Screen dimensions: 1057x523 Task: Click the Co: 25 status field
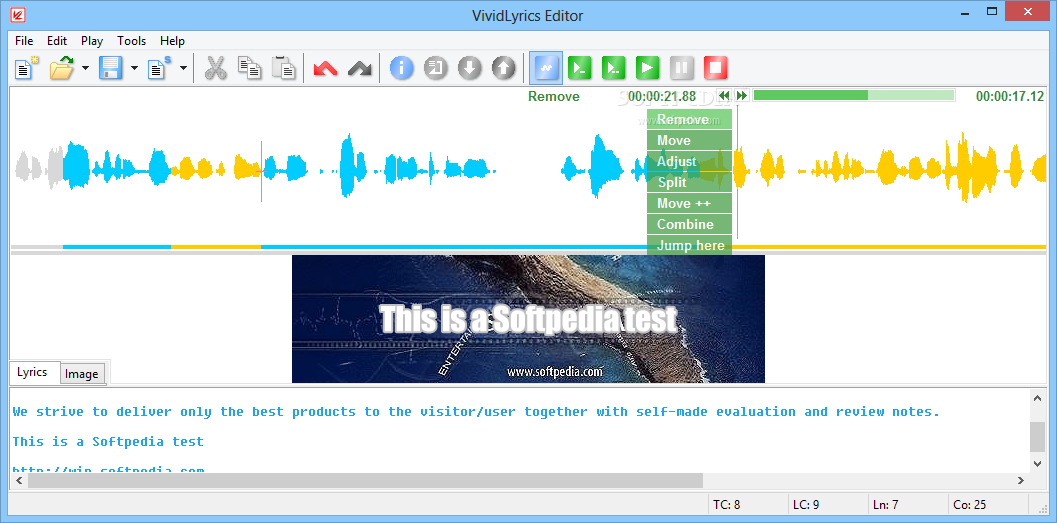click(x=987, y=504)
